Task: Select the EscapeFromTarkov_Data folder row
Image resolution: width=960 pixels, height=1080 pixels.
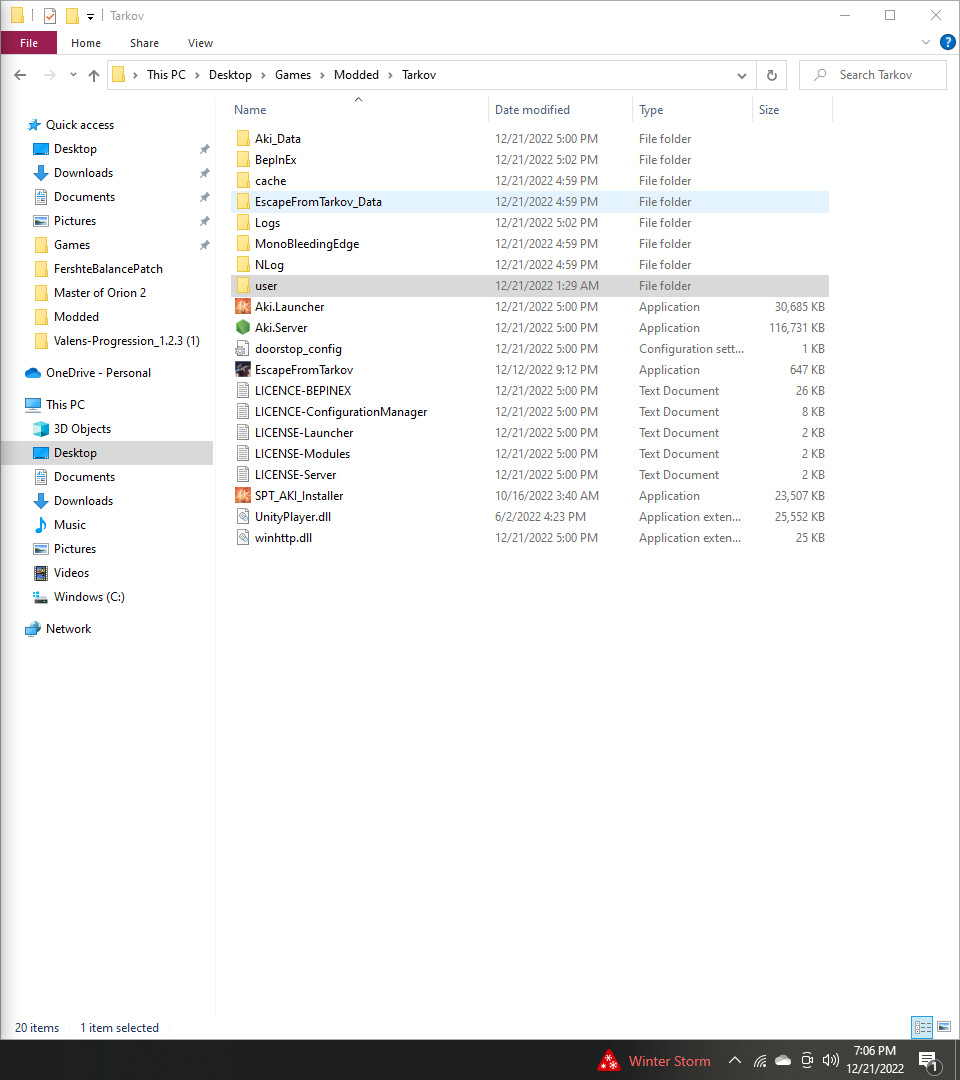Action: [x=530, y=202]
